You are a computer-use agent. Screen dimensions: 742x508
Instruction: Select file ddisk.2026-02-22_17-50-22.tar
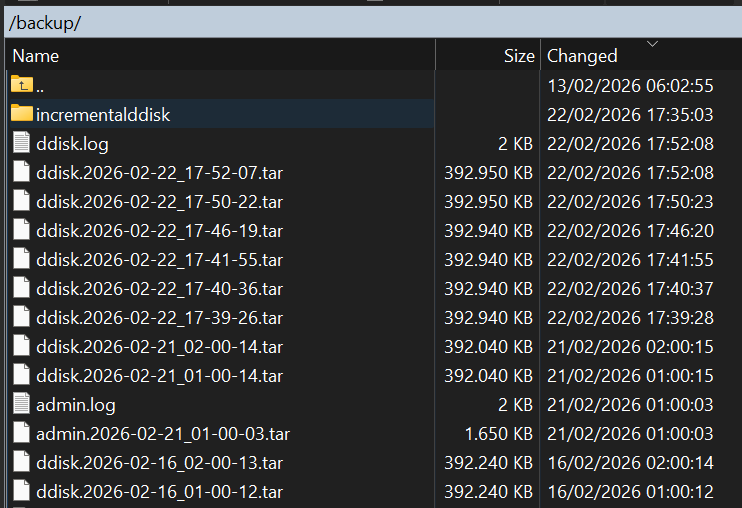click(x=159, y=202)
